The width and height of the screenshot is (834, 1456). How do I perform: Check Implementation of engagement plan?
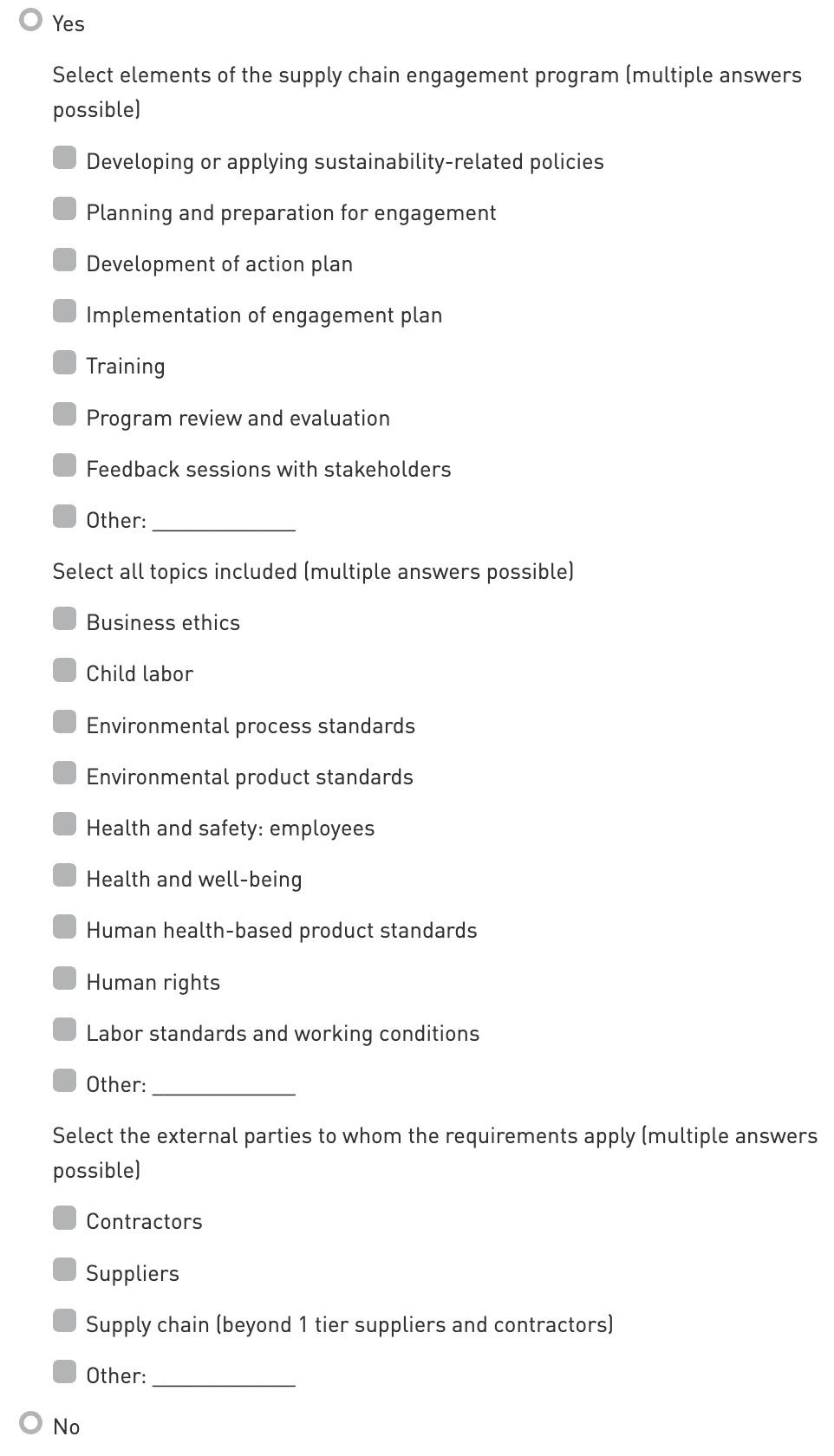click(65, 312)
